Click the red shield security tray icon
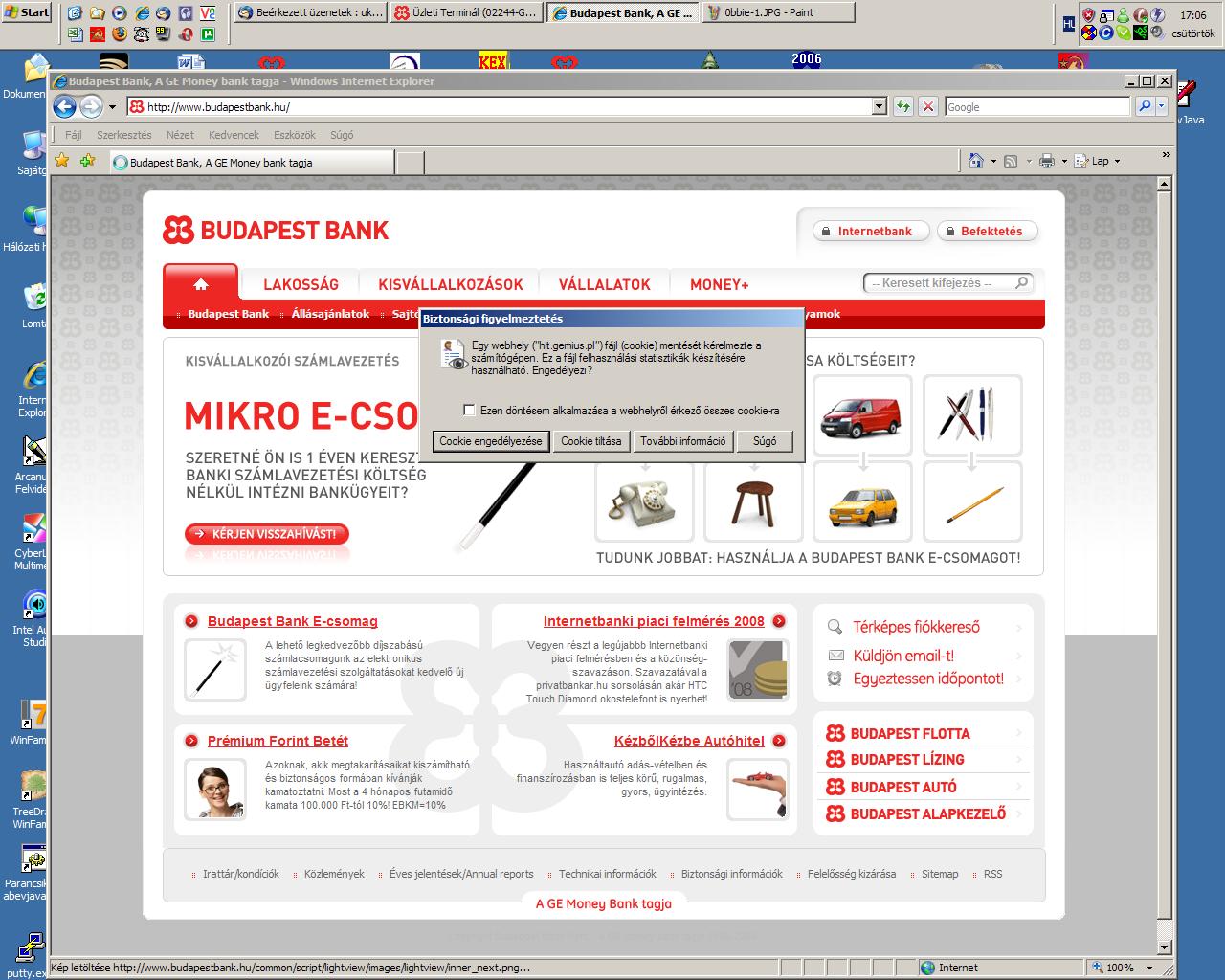The height and width of the screenshot is (980, 1225). coord(1088,14)
